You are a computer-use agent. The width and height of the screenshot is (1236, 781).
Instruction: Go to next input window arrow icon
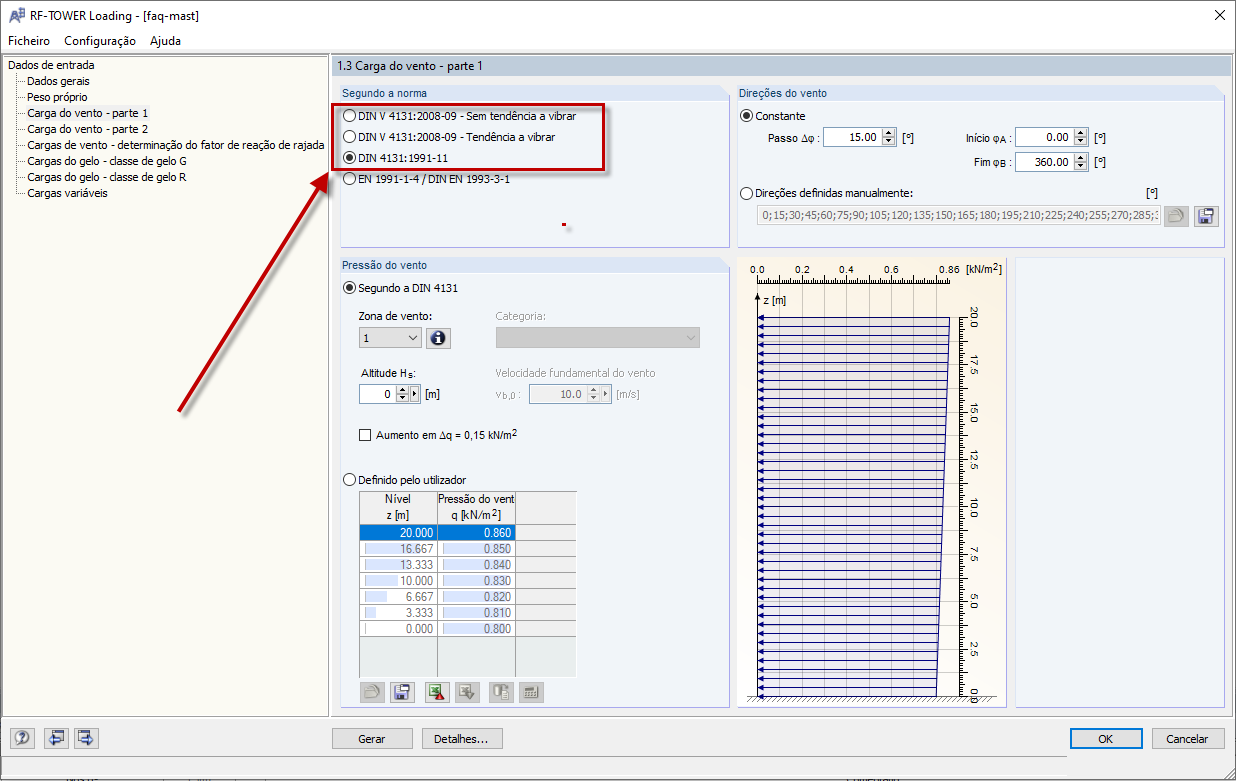[x=86, y=739]
